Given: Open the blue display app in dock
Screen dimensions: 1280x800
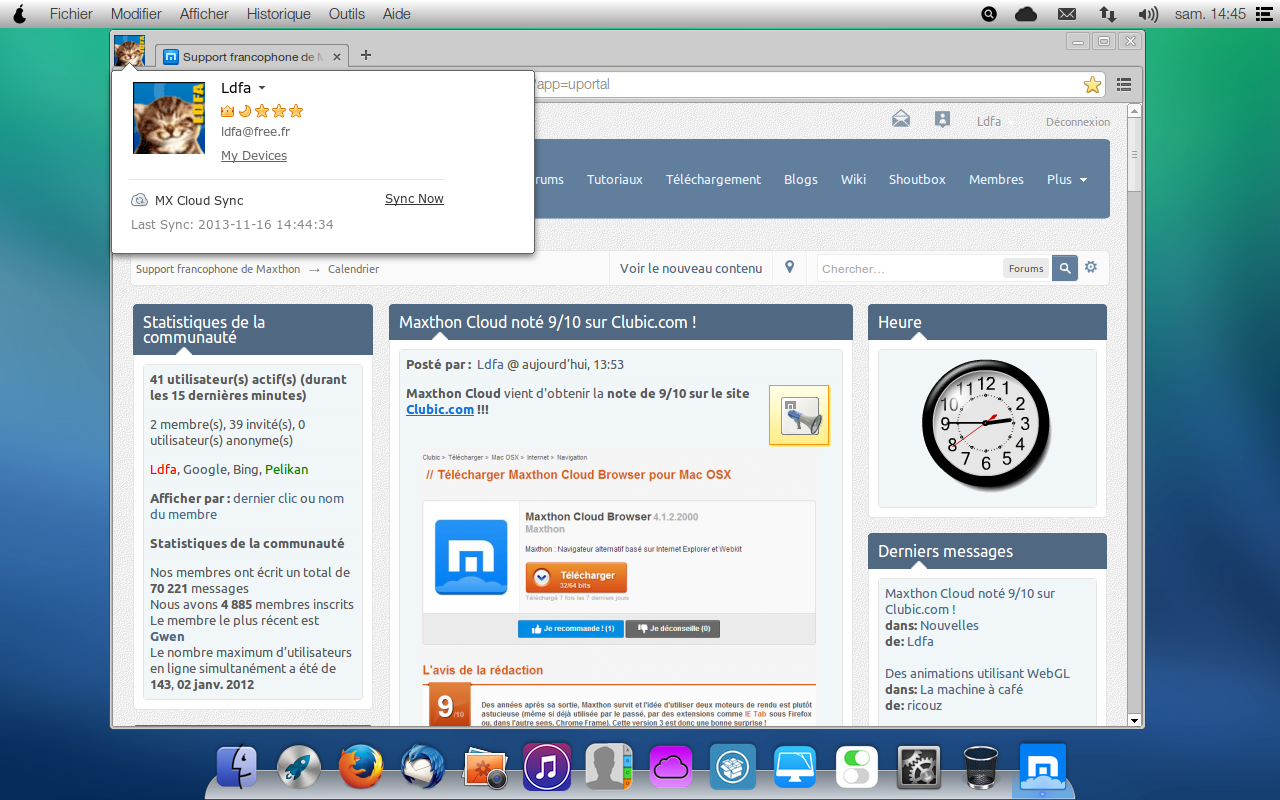Looking at the screenshot, I should 795,768.
